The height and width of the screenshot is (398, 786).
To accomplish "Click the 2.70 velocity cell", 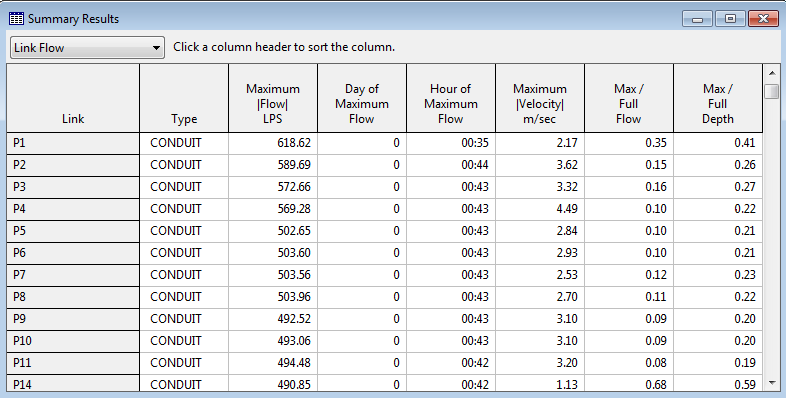I will pyautogui.click(x=540, y=298).
